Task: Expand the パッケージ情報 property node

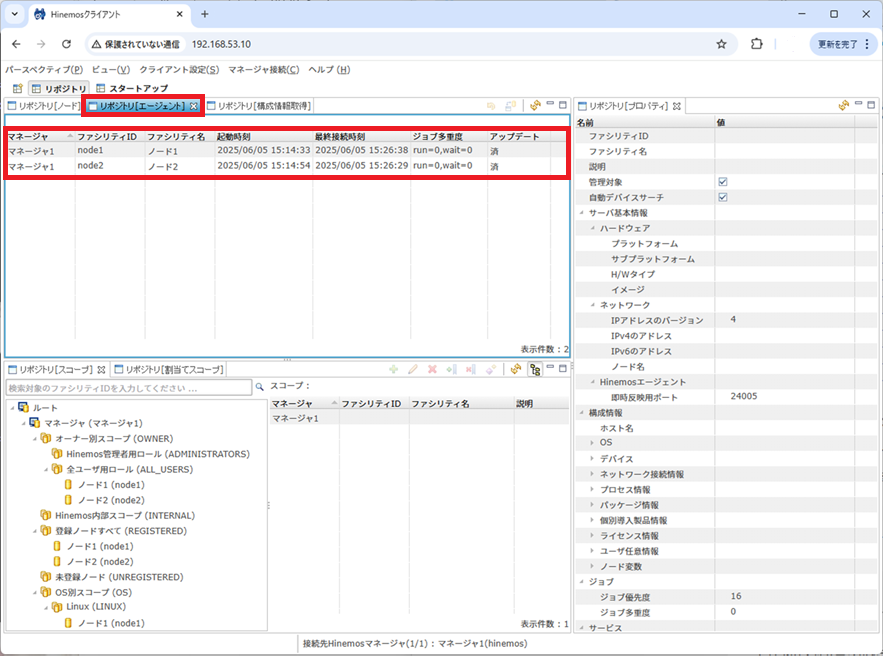Action: click(x=592, y=505)
